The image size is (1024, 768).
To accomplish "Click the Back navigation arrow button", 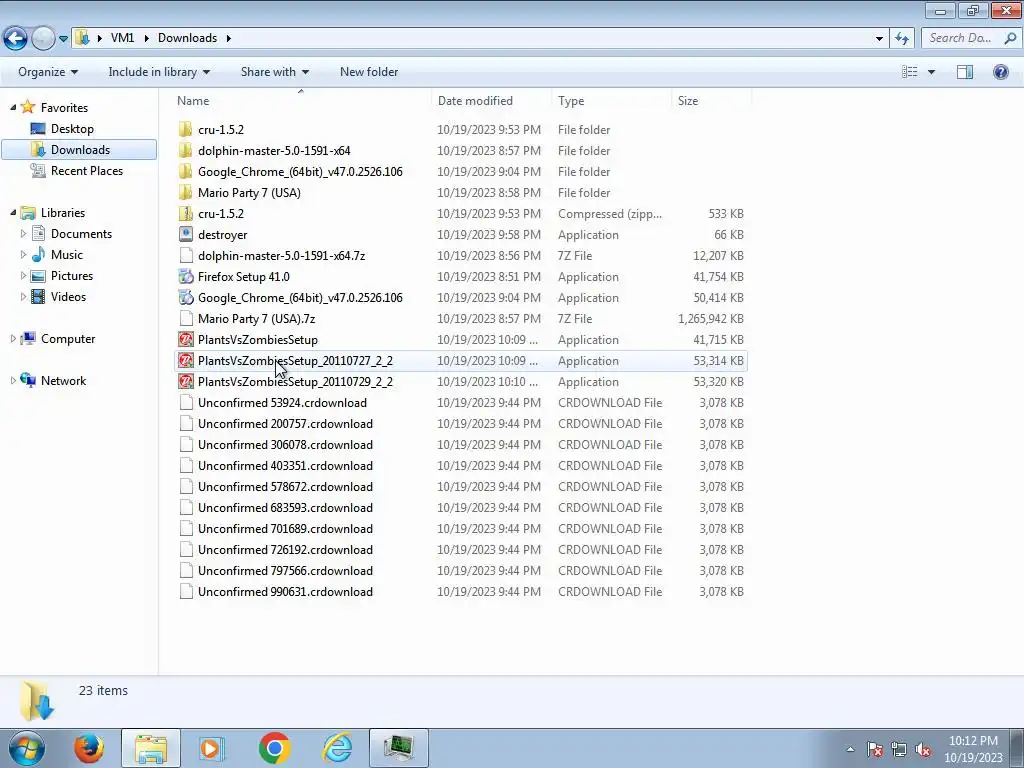I will coord(16,38).
